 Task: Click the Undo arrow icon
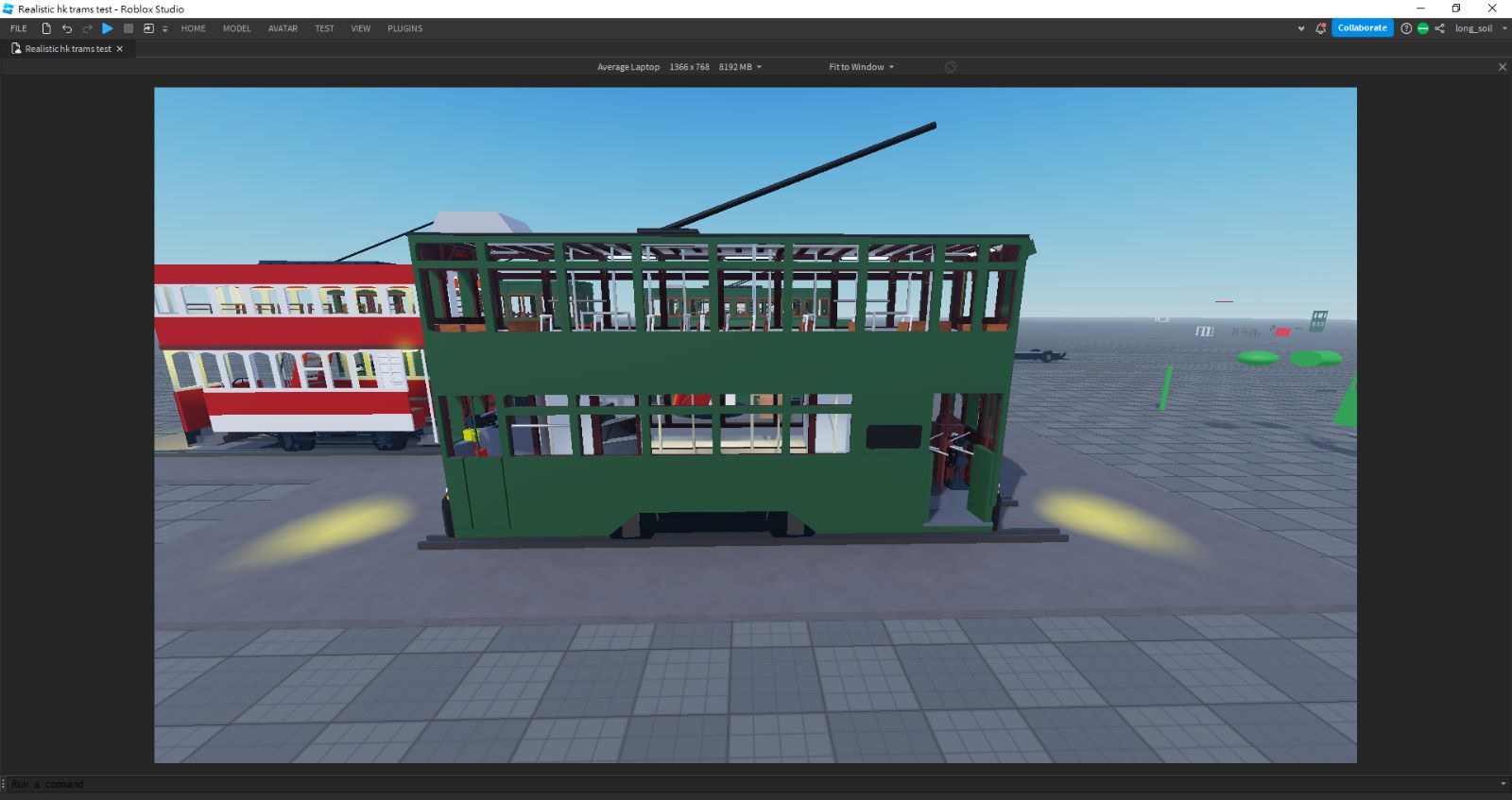tap(67, 28)
